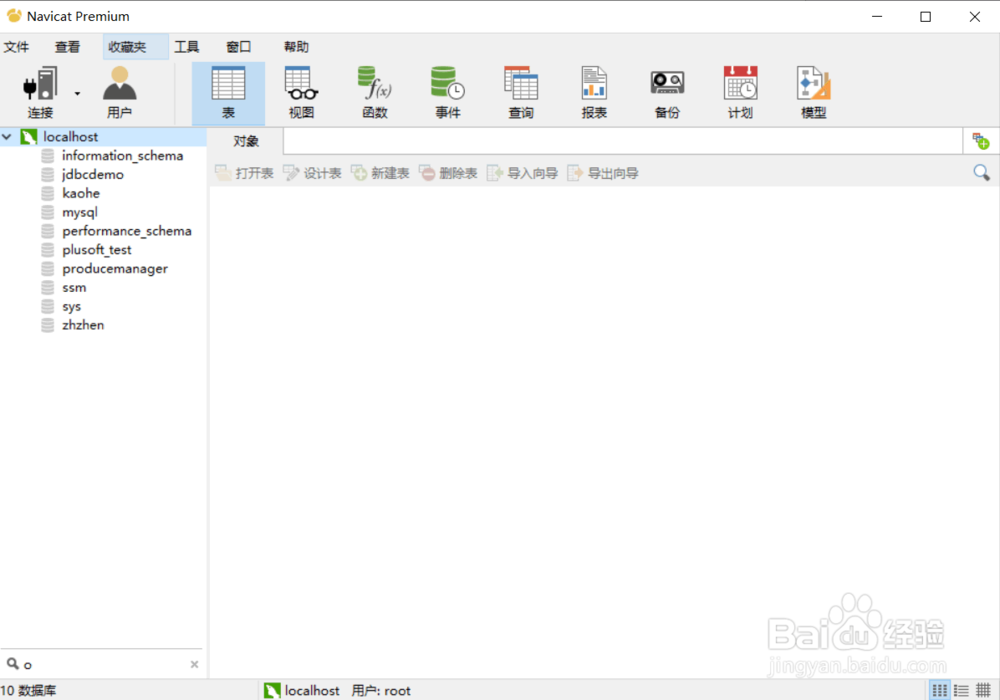Screen dimensions: 1000x700
Task: Show 事件 (Events) objects
Action: tap(448, 93)
